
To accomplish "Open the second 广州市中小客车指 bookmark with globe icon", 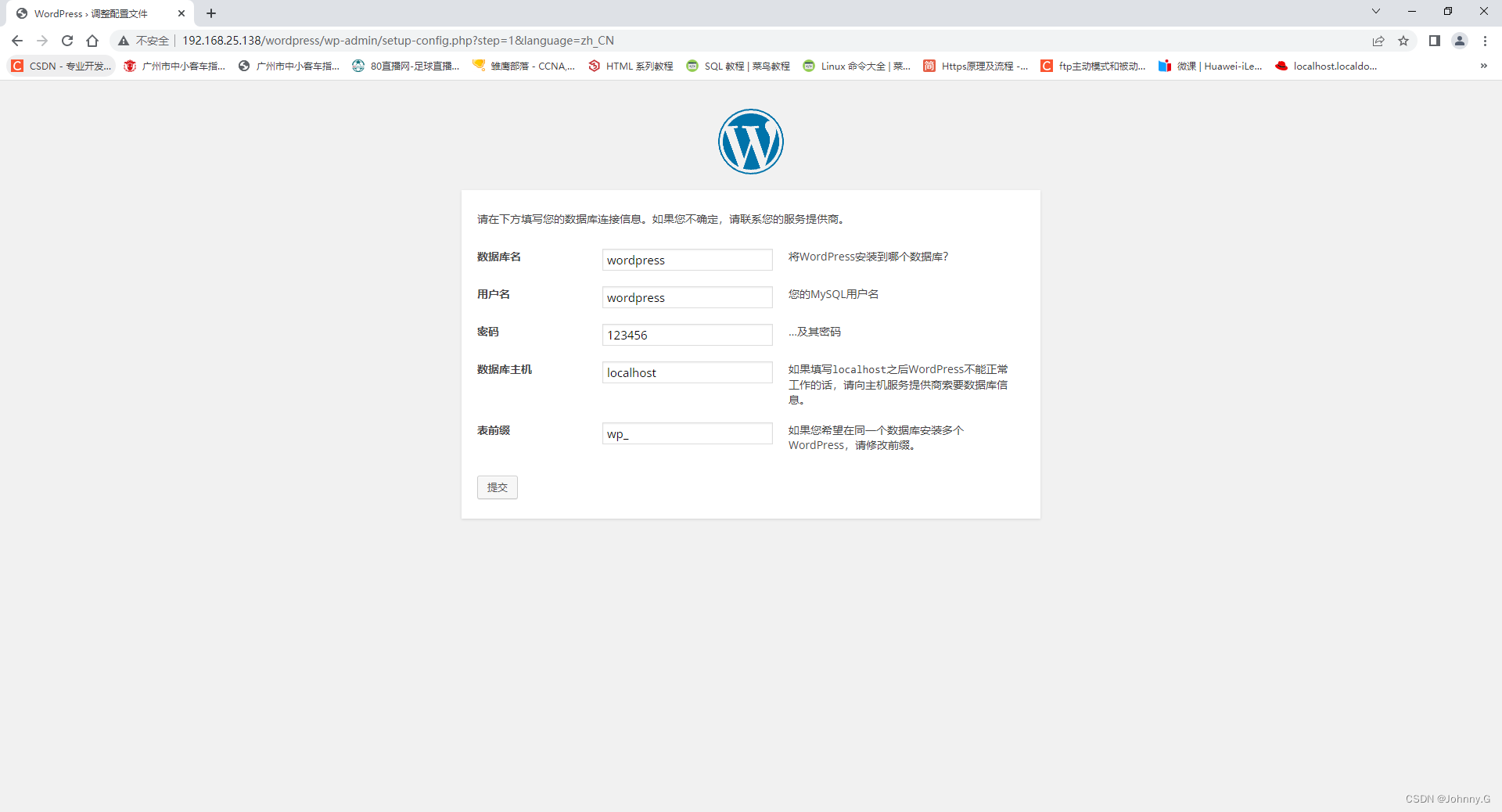I will (289, 66).
